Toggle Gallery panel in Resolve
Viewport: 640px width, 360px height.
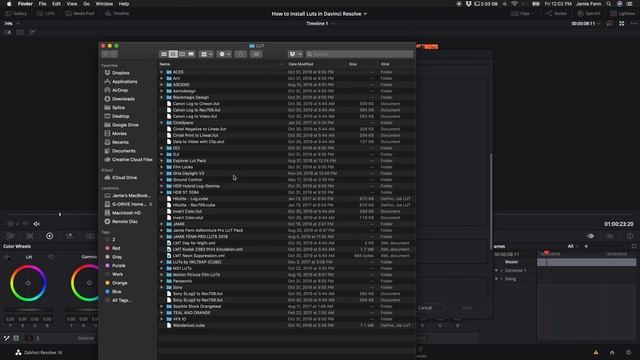pos(16,13)
